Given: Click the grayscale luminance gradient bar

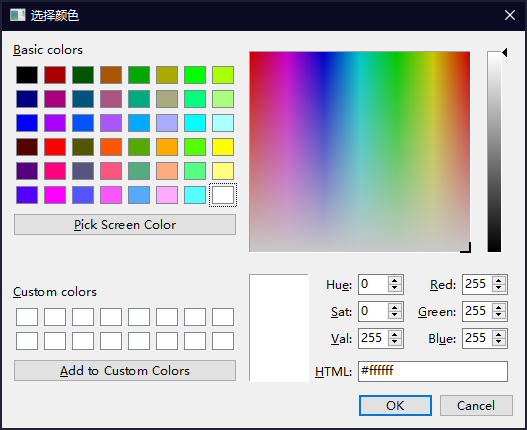Looking at the screenshot, I should pos(494,151).
